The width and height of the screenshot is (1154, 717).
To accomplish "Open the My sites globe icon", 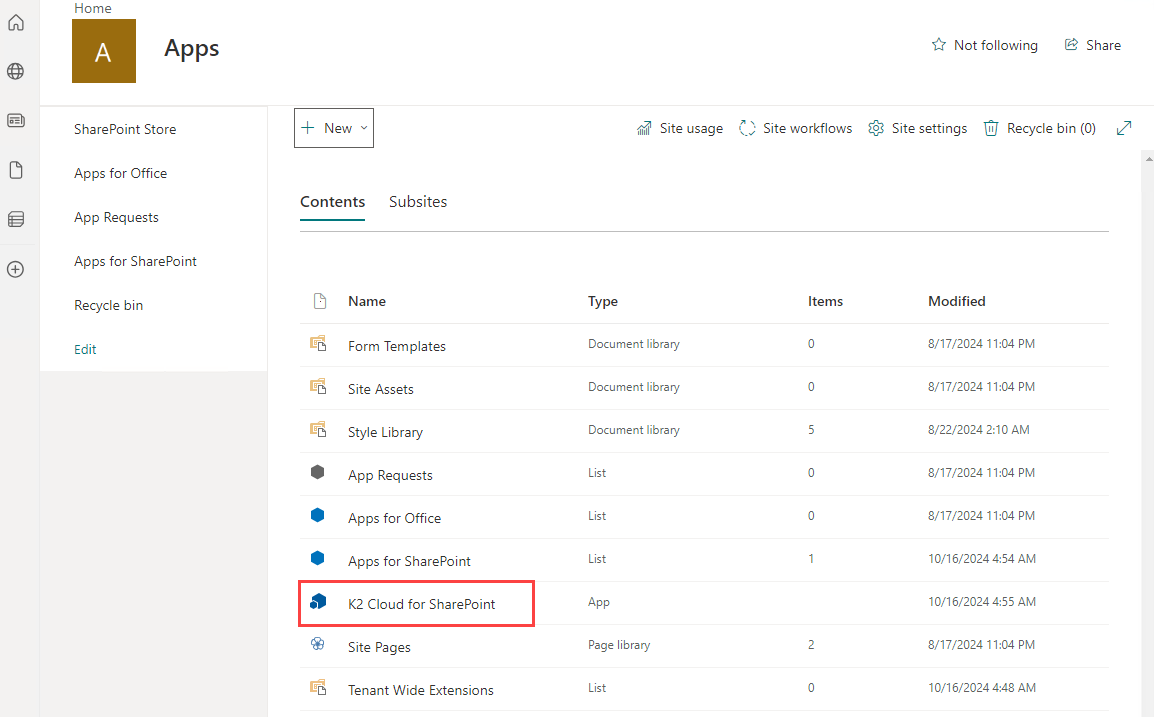I will click(x=15, y=71).
